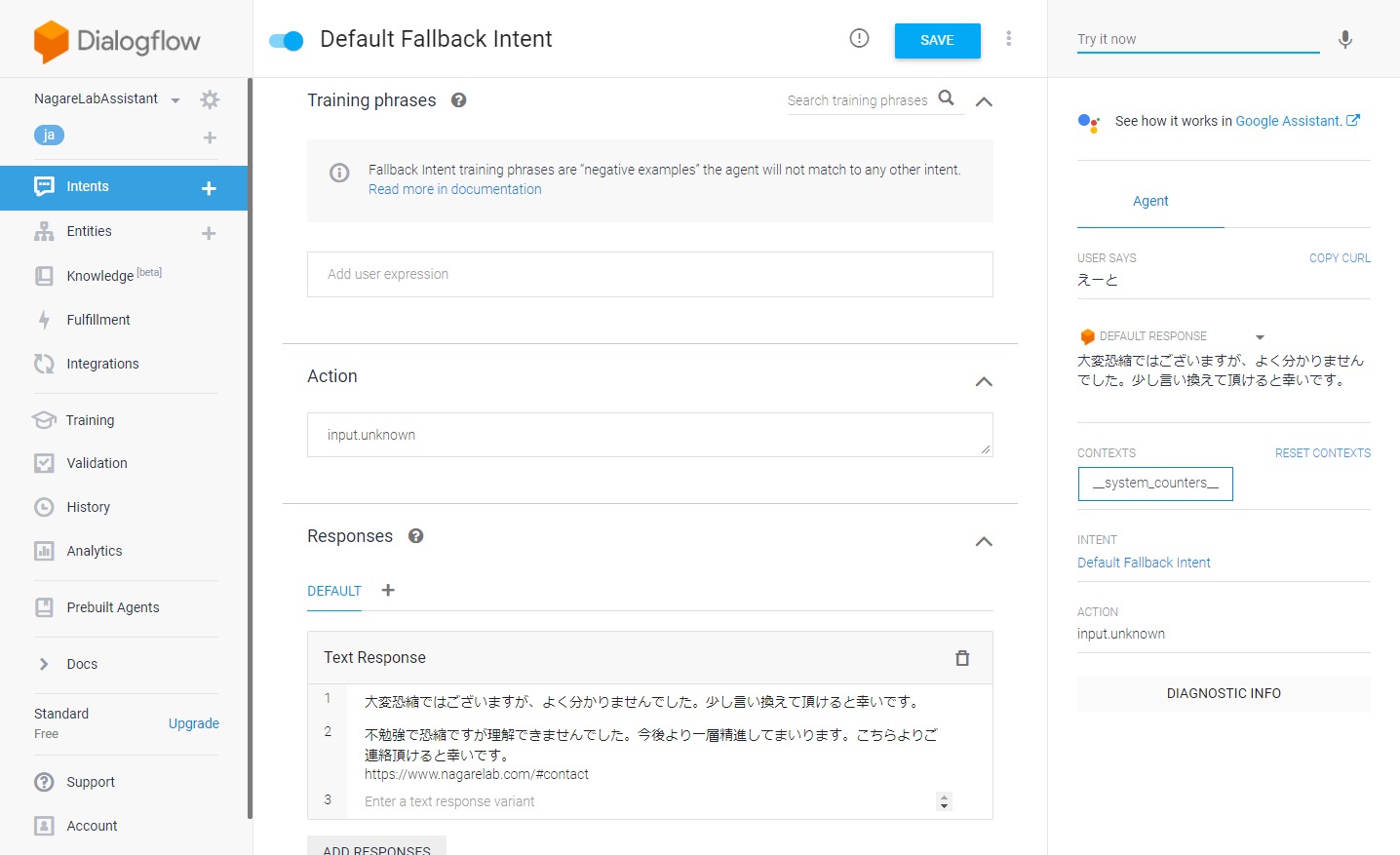Click the Dialogflow logo
This screenshot has width=1400, height=855.
(x=117, y=41)
